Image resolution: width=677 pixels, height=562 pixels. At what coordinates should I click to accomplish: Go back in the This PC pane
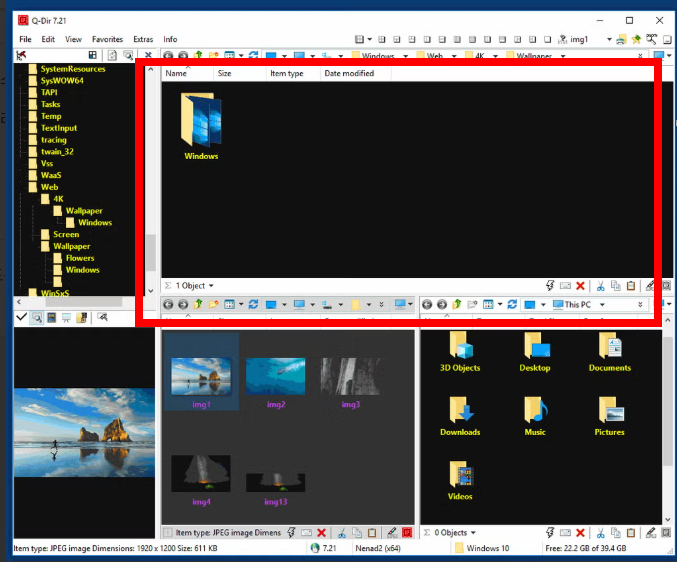[x=427, y=305]
